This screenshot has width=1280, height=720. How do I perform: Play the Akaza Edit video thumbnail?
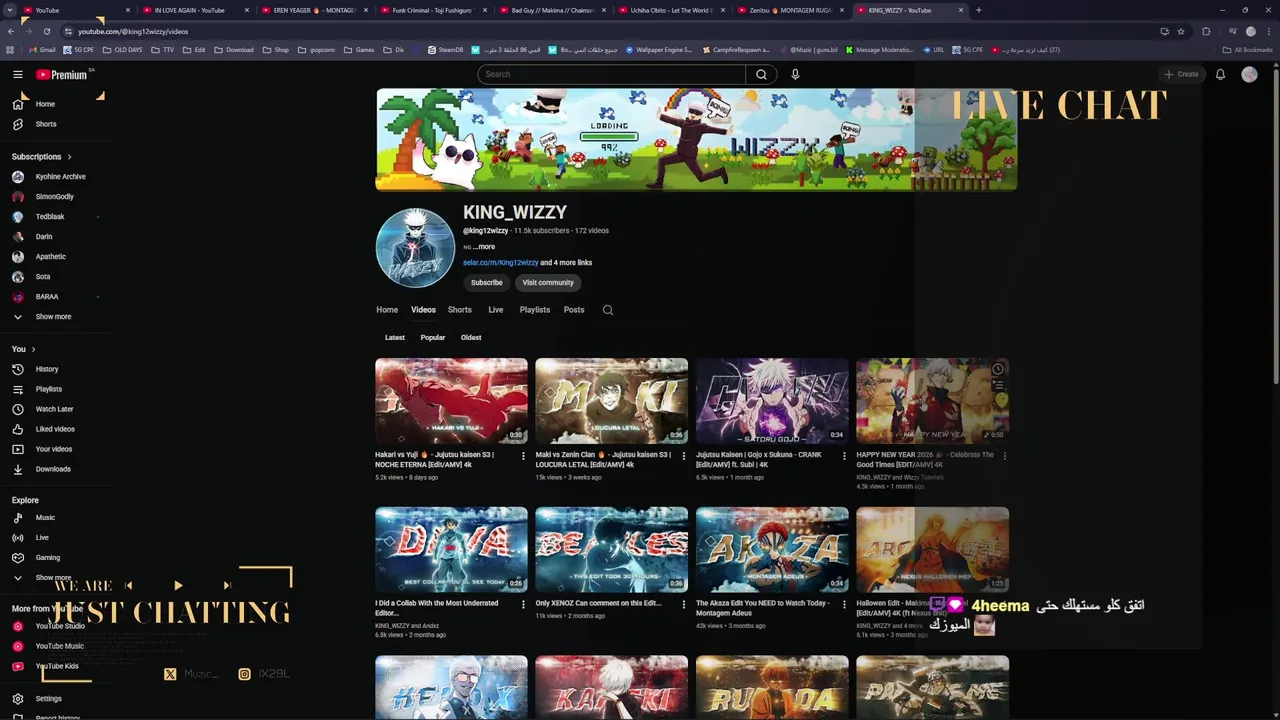click(772, 549)
